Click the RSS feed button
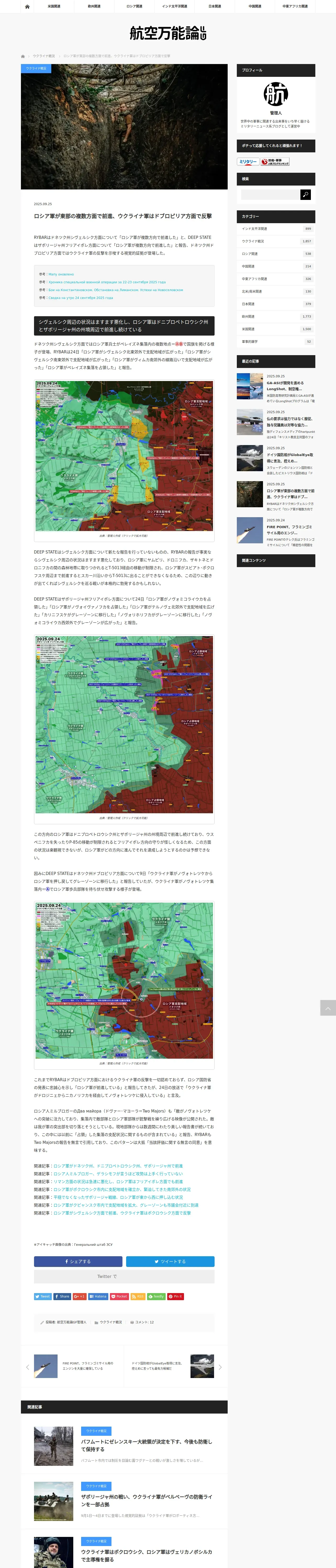 [138, 1296]
